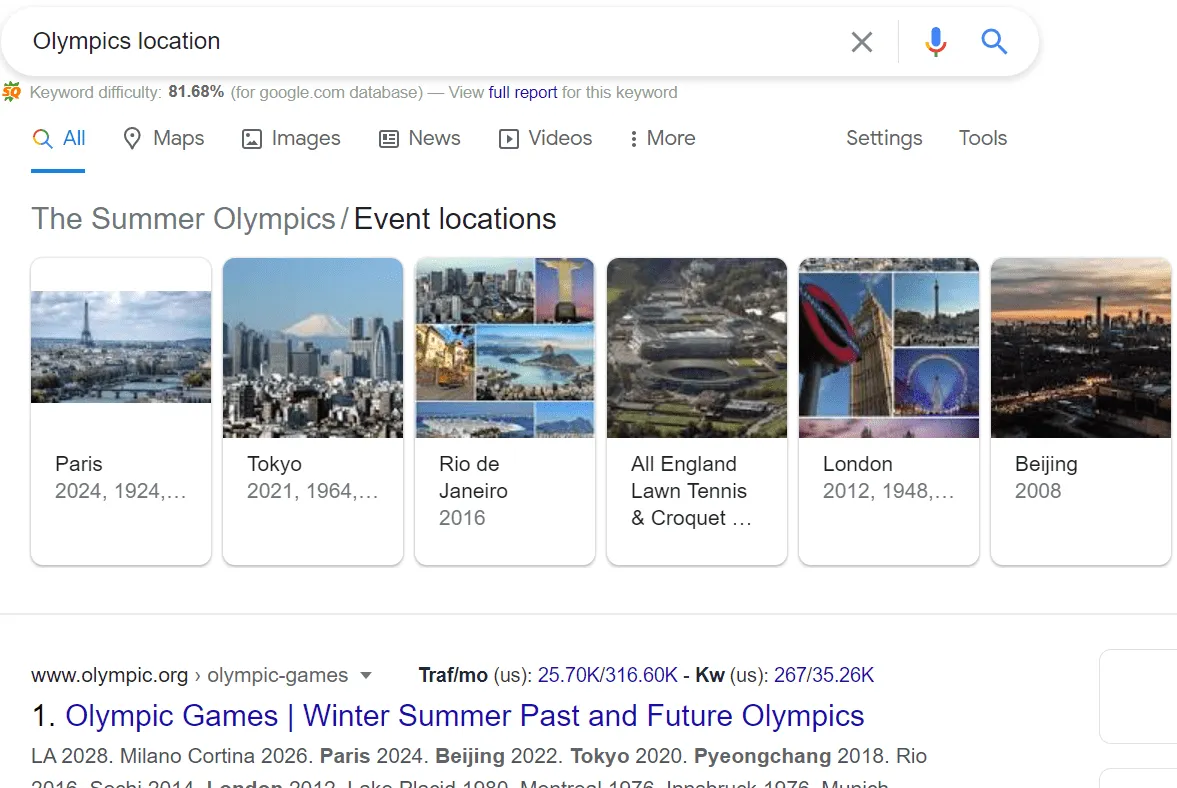Open the Olympic Games result title link
The height and width of the screenshot is (788, 1177).
[x=464, y=716]
